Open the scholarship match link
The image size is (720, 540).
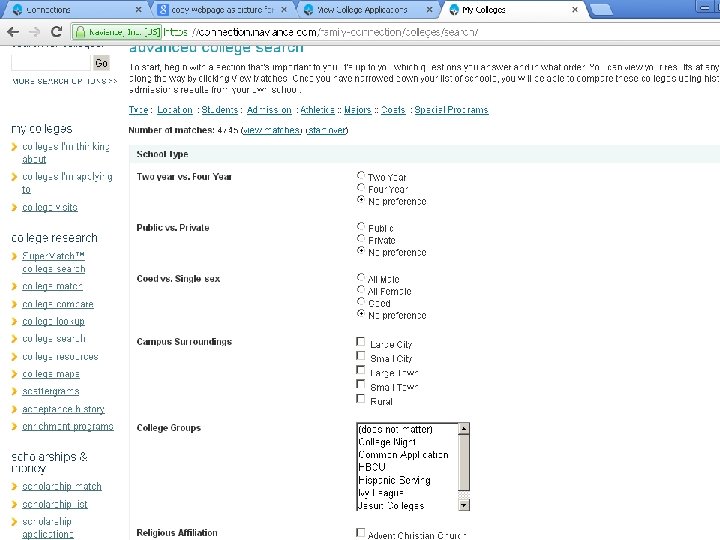(62, 486)
